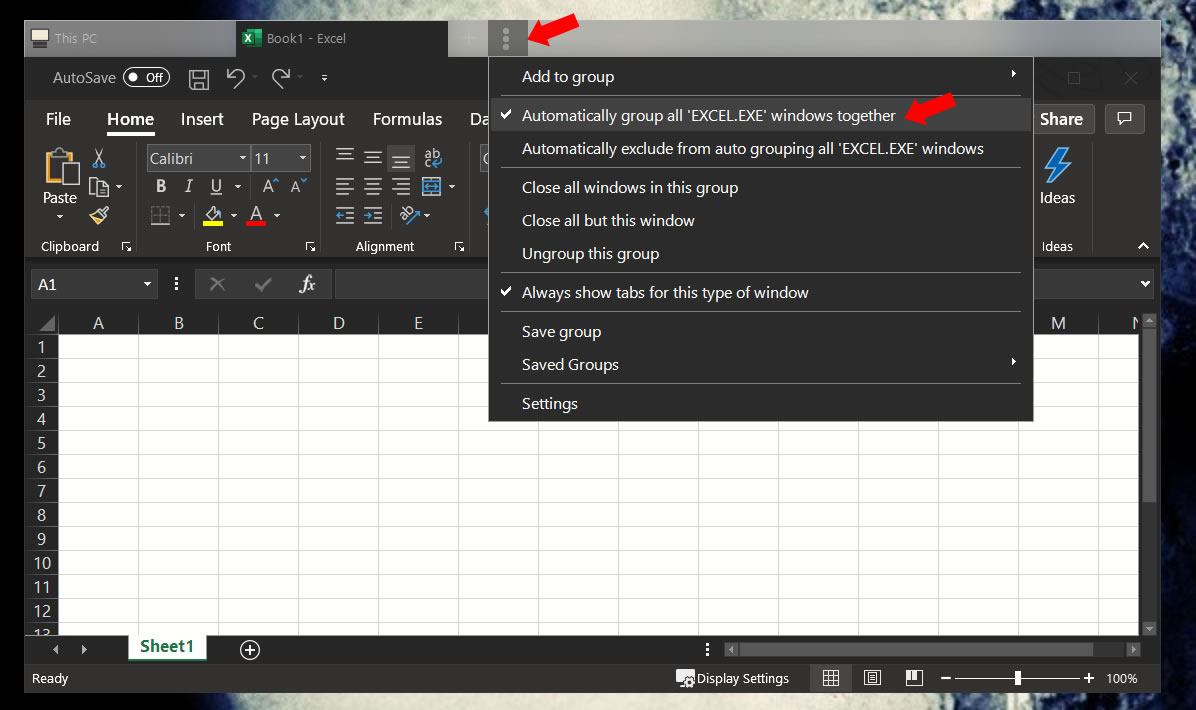The height and width of the screenshot is (710, 1196).
Task: Open the 'Add to group' submenu
Action: 760,76
